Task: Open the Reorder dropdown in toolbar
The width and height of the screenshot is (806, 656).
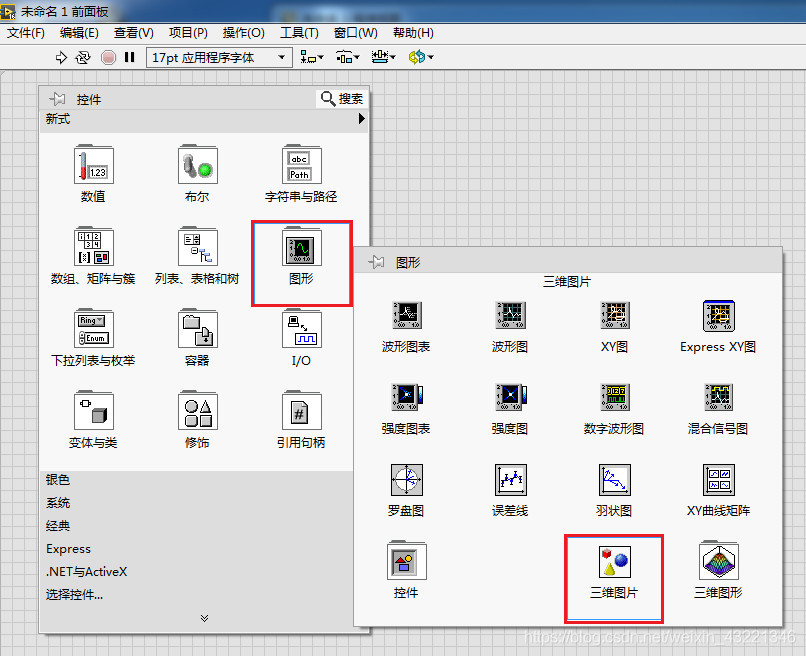Action: click(x=421, y=57)
